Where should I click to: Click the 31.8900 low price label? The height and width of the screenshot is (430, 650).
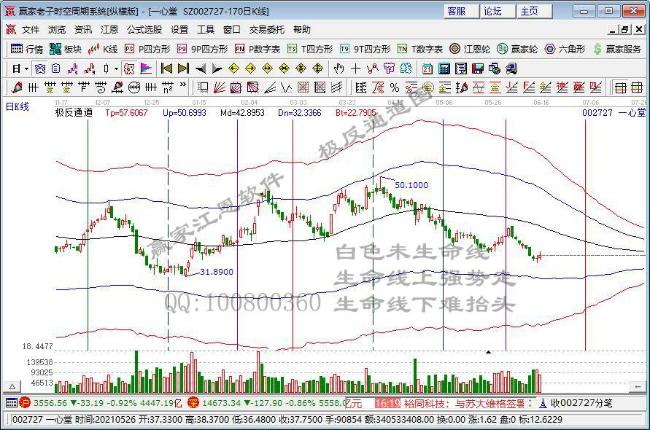(216, 272)
